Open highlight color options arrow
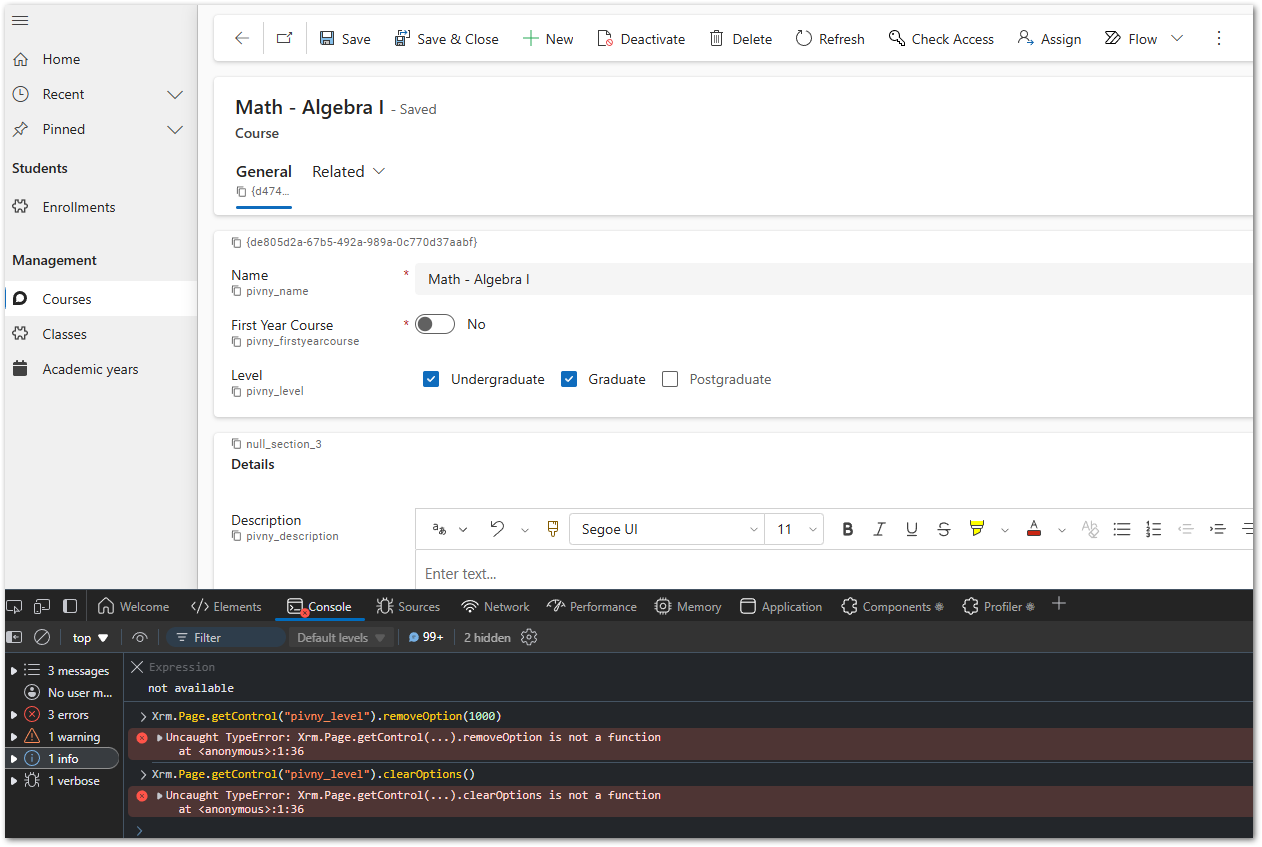Screen dimensions: 1262x847 [x=1004, y=530]
